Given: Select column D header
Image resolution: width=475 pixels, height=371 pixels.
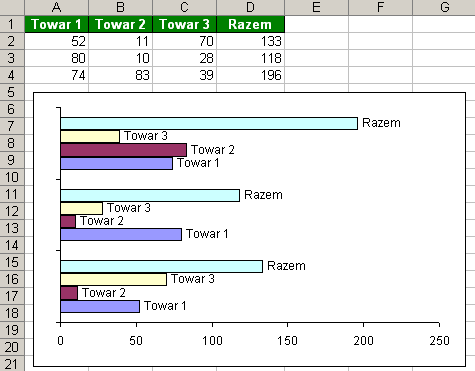Looking at the screenshot, I should 250,7.
